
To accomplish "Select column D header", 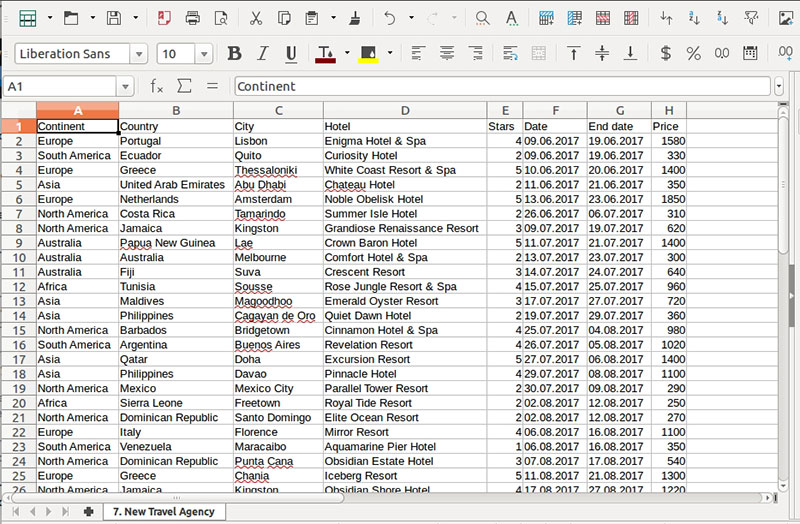I will (x=405, y=111).
